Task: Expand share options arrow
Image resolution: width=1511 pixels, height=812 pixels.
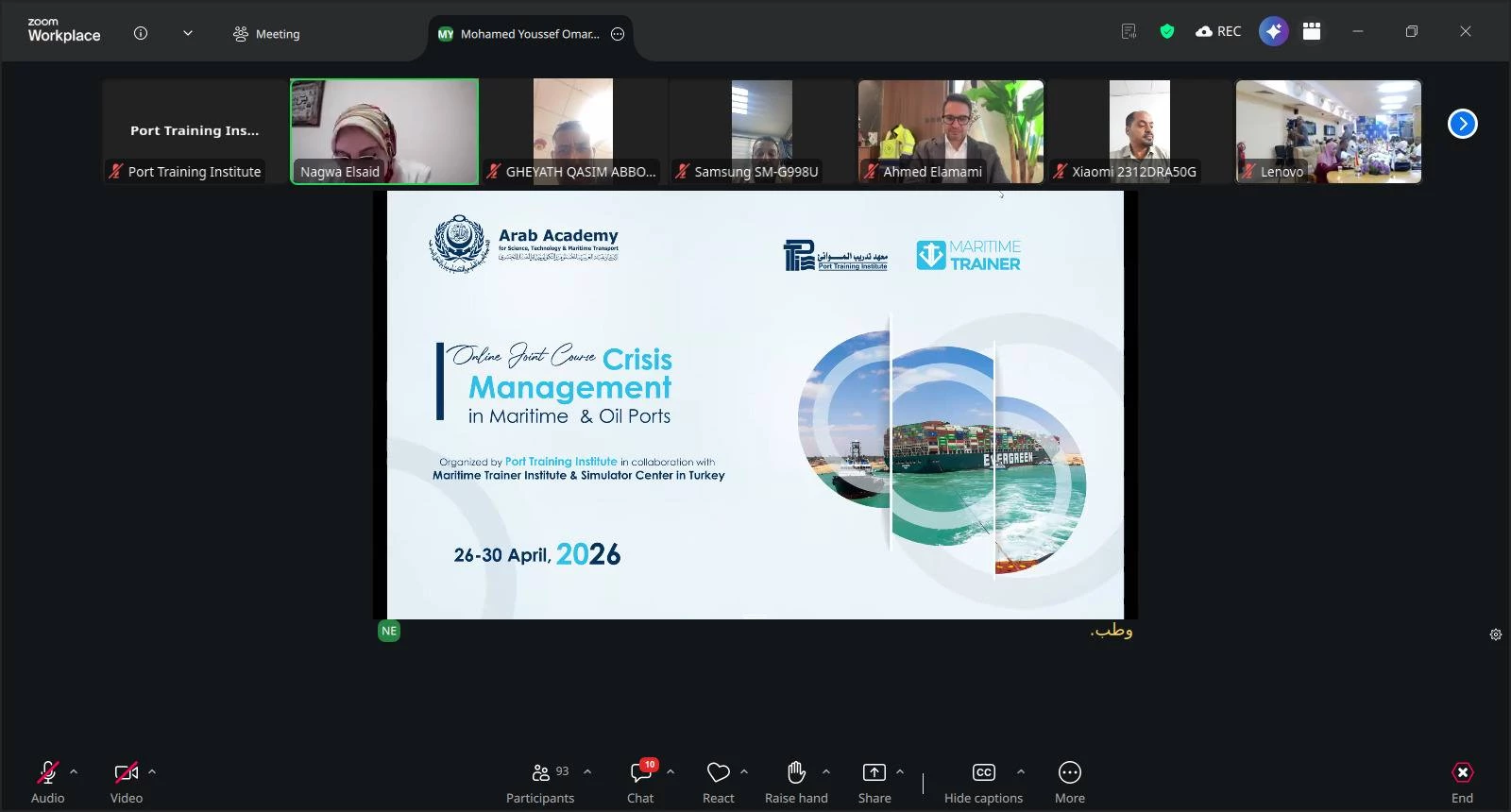Action: pyautogui.click(x=900, y=772)
